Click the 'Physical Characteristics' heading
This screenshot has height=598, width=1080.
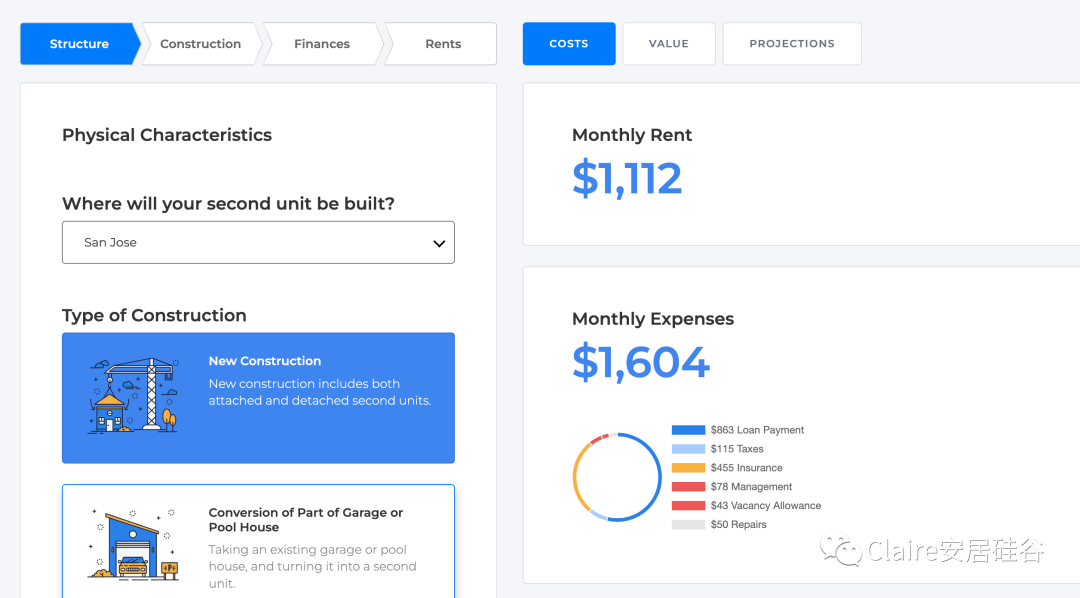167,135
